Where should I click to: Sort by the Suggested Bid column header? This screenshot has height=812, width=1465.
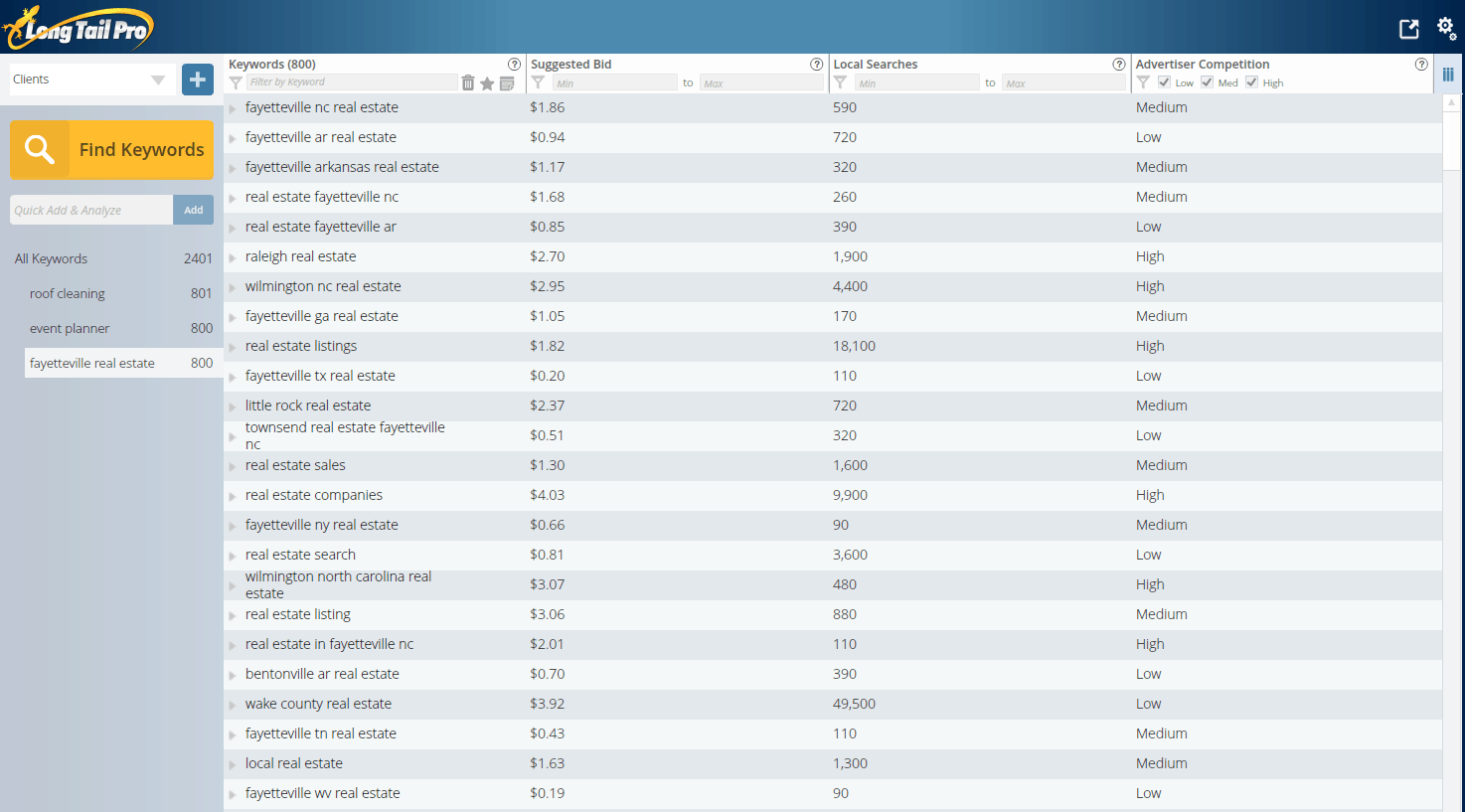pos(570,64)
